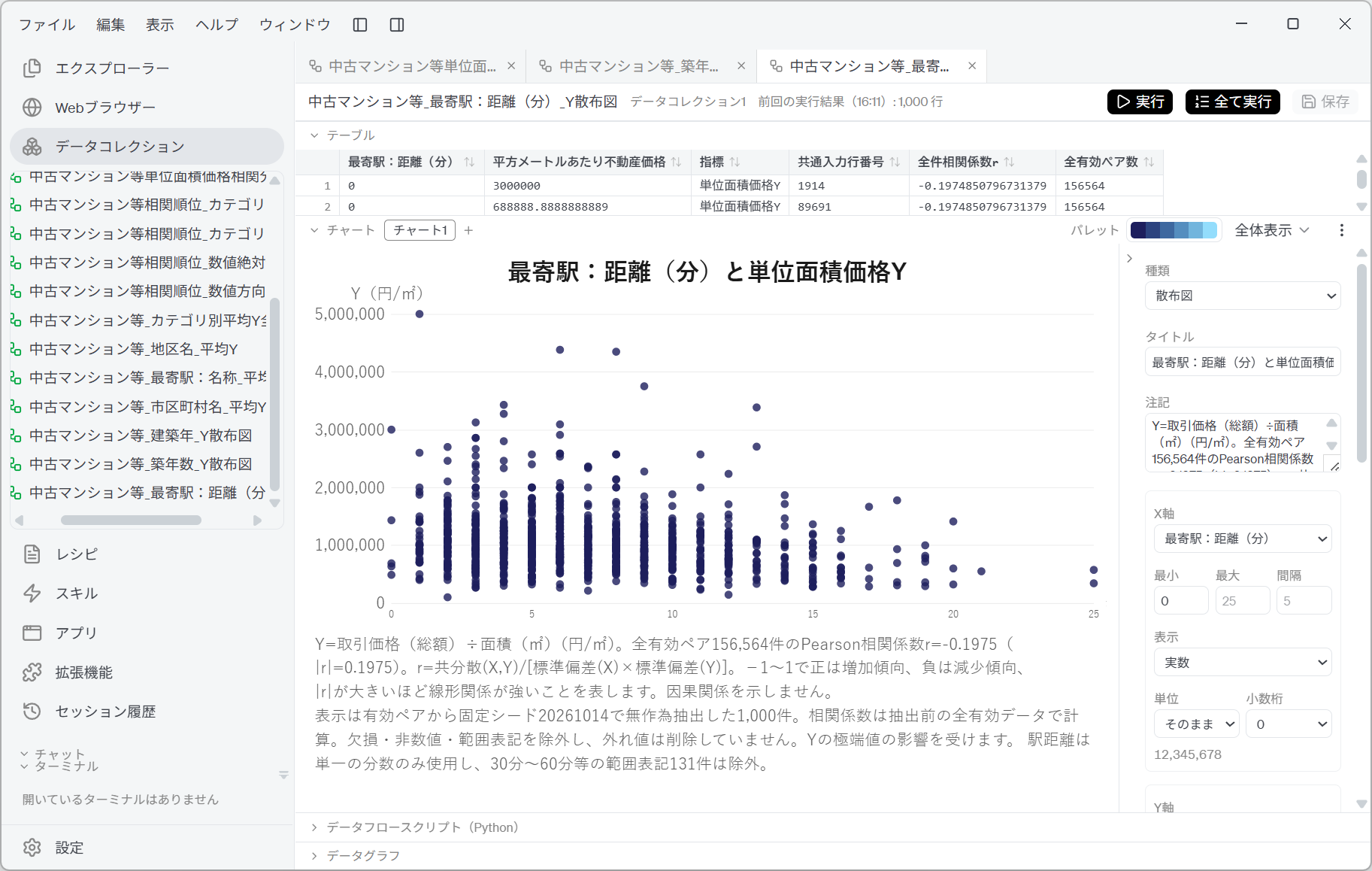Open the ウィンドウ menu
The width and height of the screenshot is (1372, 871).
tap(295, 25)
